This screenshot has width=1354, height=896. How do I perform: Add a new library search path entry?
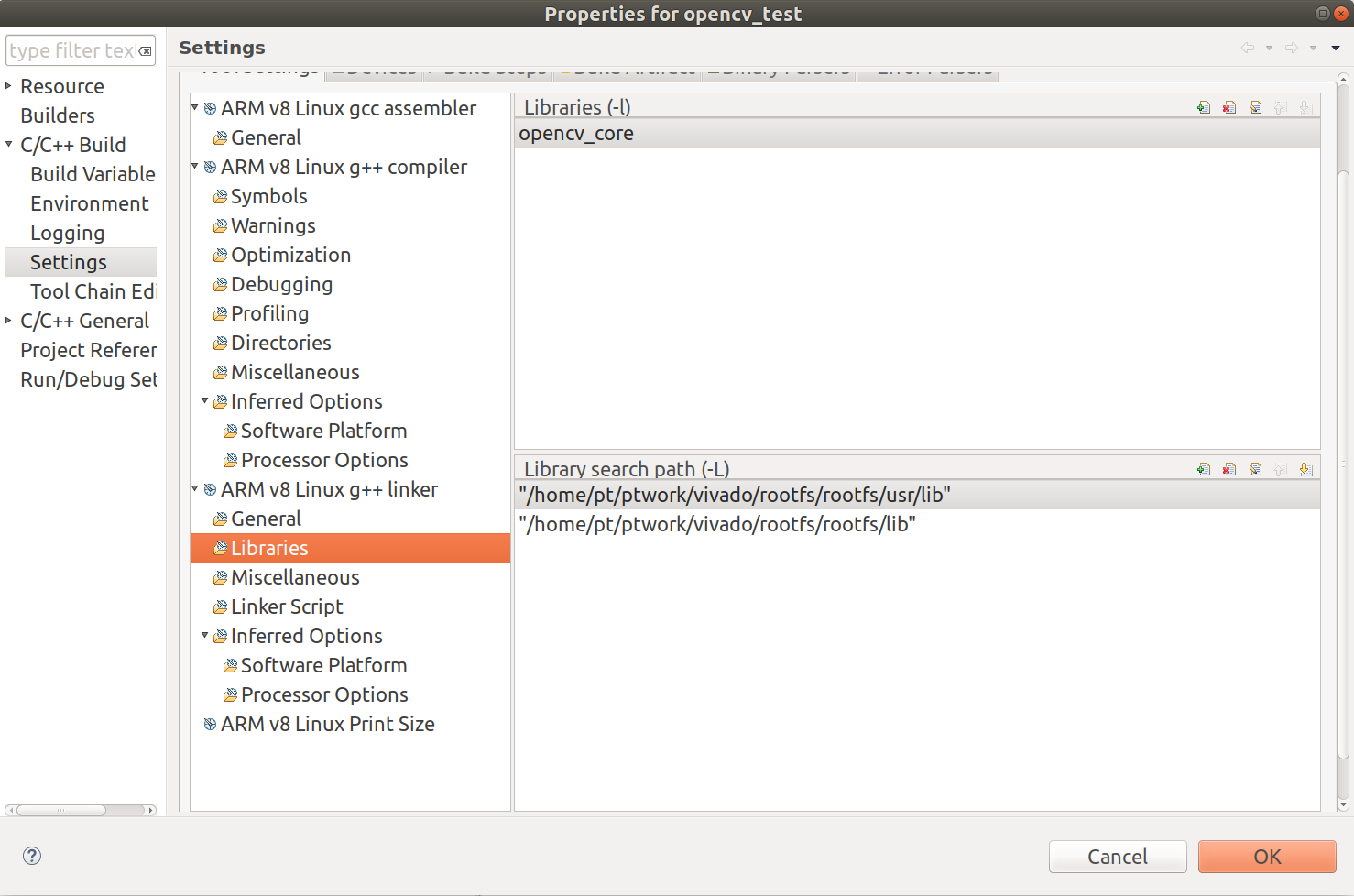tap(1204, 469)
